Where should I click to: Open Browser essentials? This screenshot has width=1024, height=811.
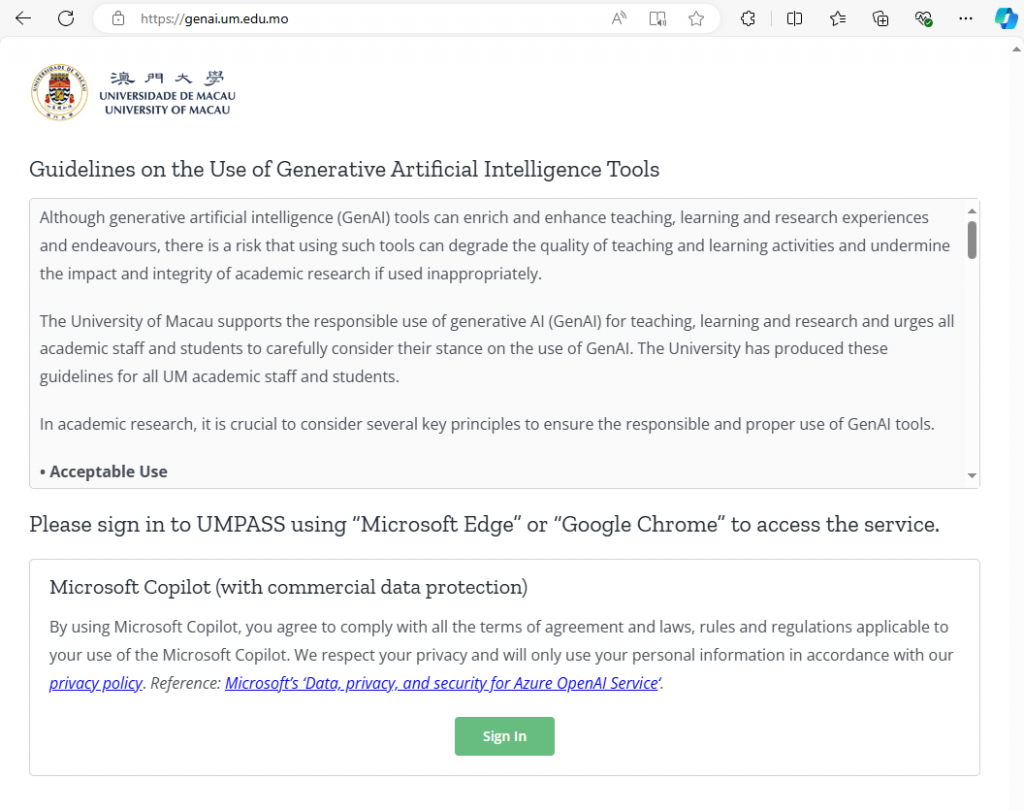tap(923, 18)
